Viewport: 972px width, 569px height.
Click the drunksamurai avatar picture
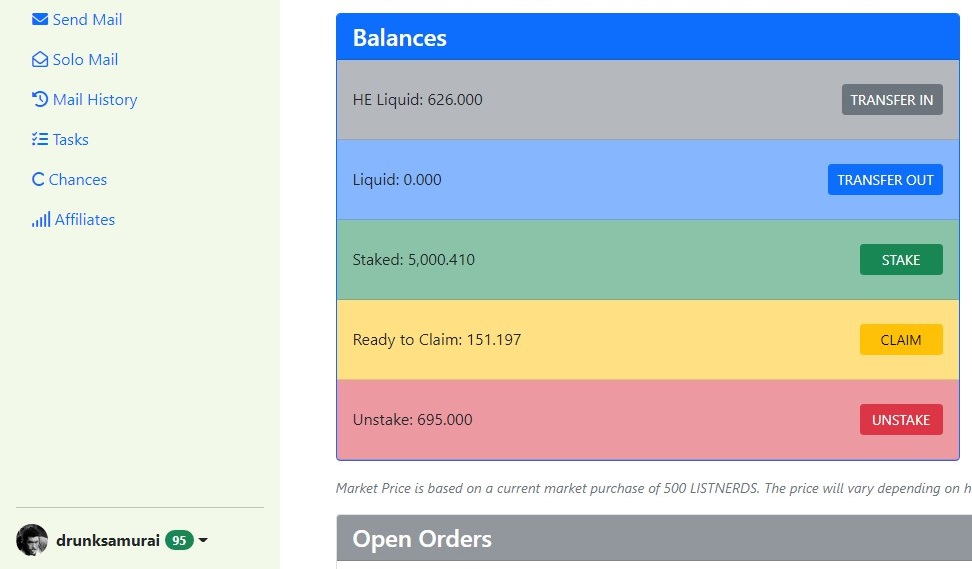32,540
